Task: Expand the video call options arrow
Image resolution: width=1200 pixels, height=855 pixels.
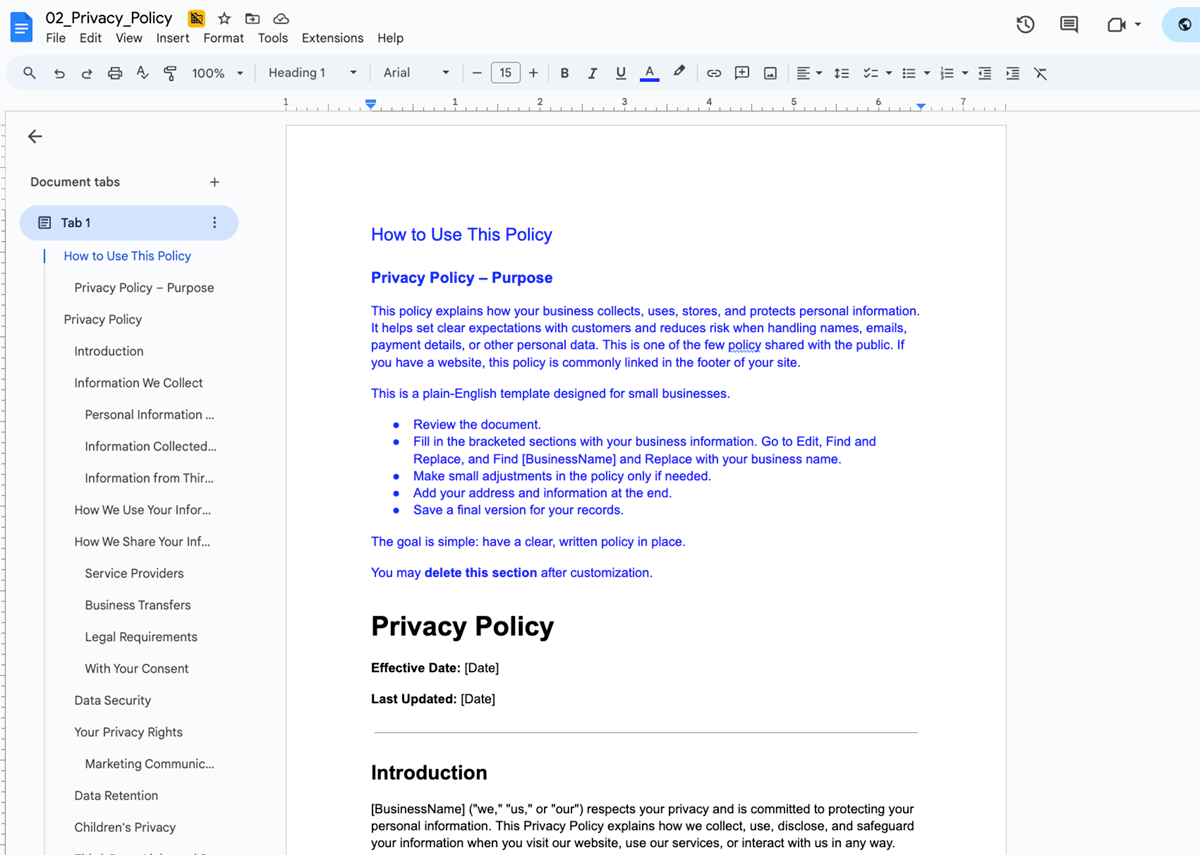Action: [1138, 25]
